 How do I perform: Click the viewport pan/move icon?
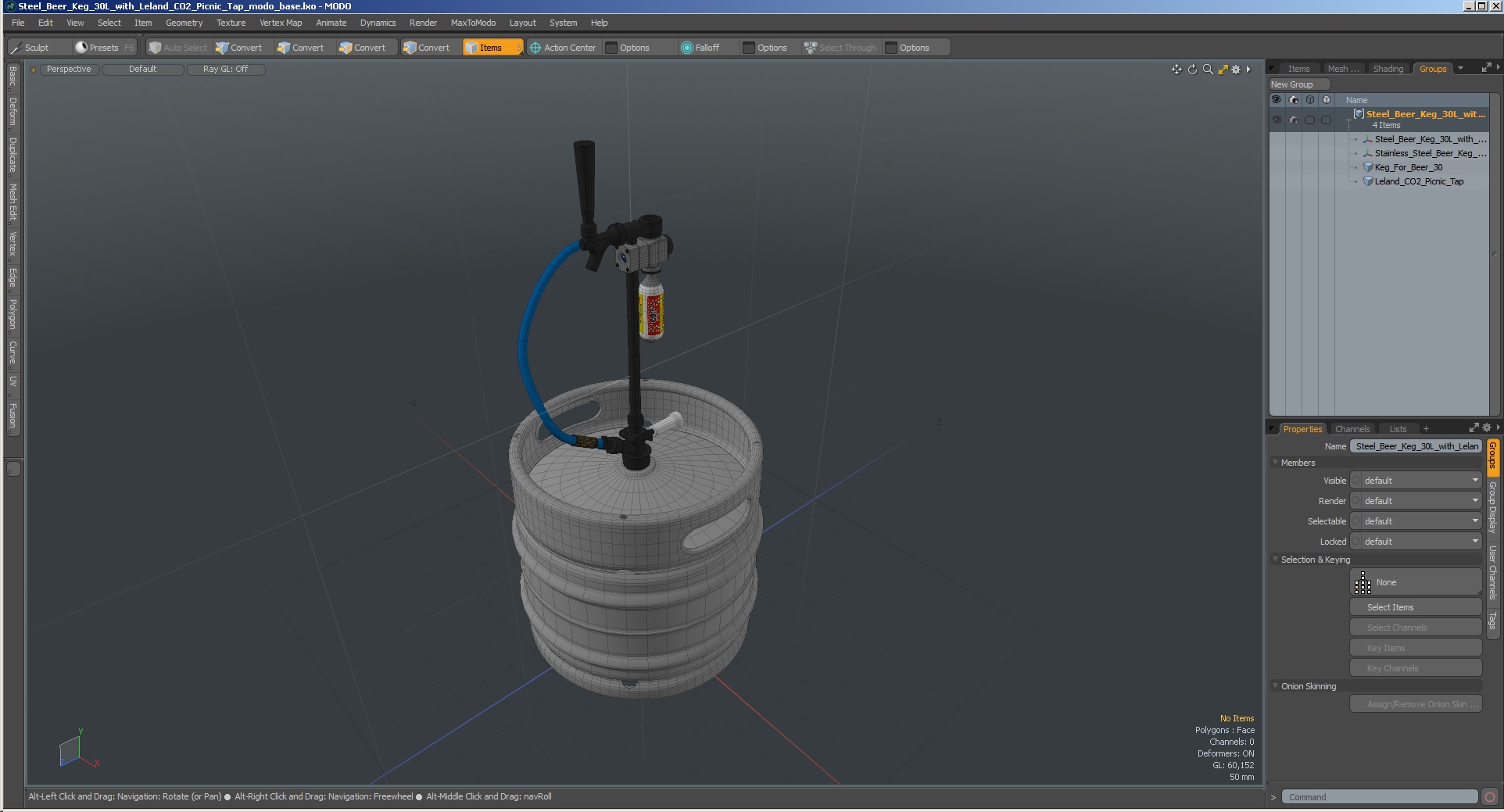click(1176, 70)
